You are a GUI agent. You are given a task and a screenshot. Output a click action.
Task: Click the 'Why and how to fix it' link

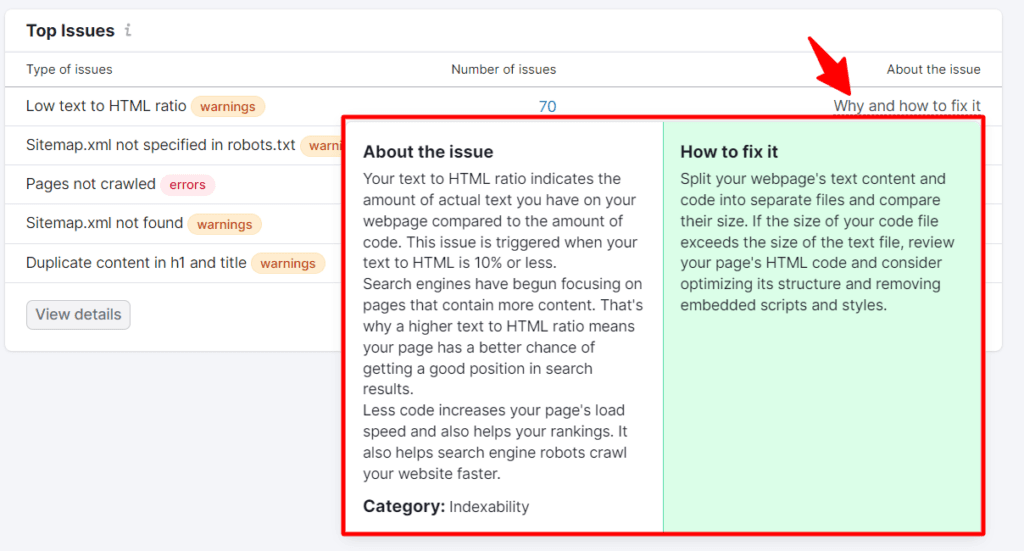pos(907,106)
